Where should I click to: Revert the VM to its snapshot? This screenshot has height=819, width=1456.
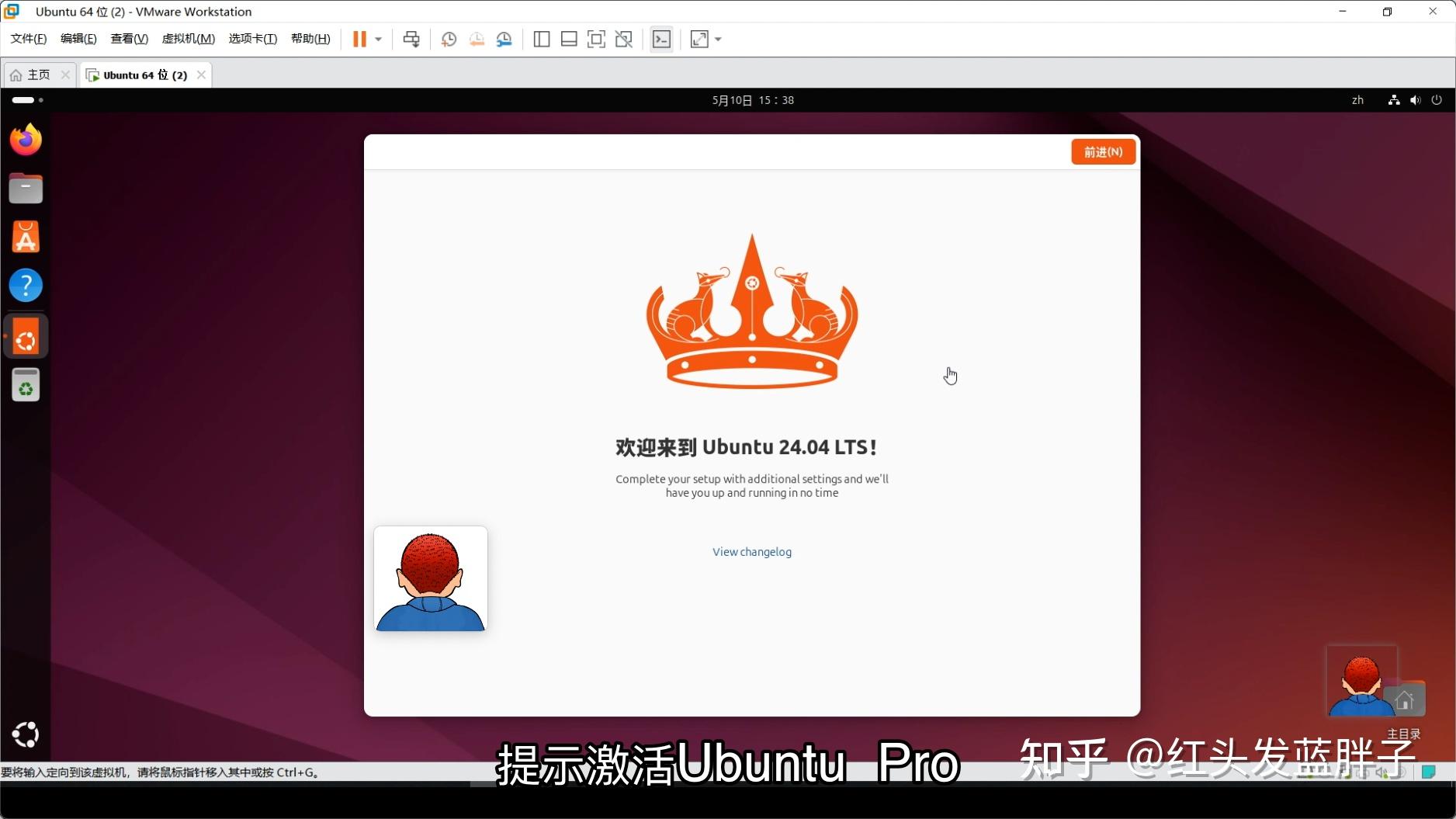click(x=477, y=39)
